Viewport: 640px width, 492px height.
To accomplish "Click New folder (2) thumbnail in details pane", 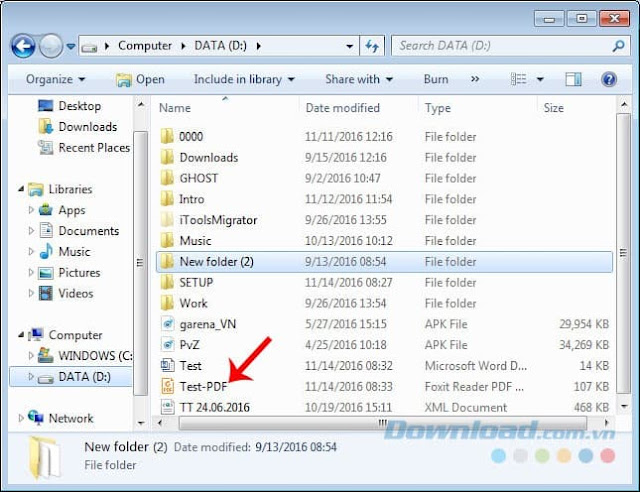I will (44, 457).
